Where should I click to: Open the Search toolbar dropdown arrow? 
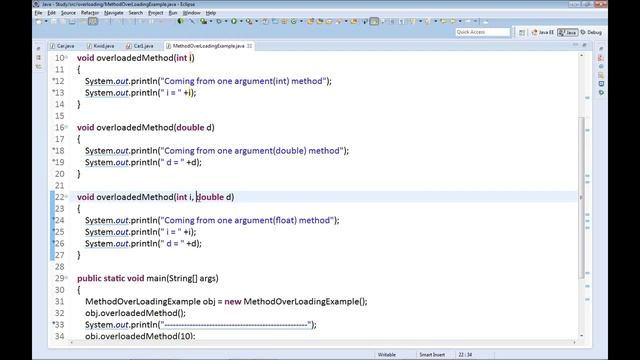tap(346, 21)
